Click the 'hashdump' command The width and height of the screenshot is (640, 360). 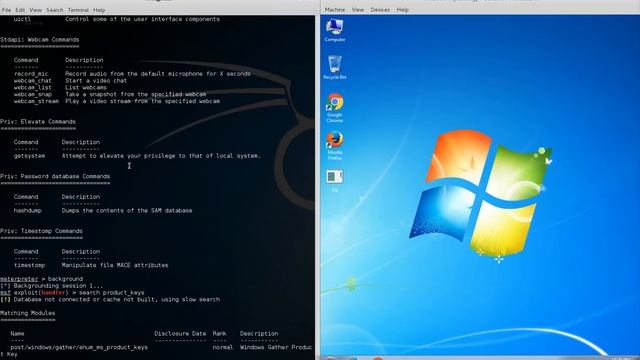[x=28, y=211]
